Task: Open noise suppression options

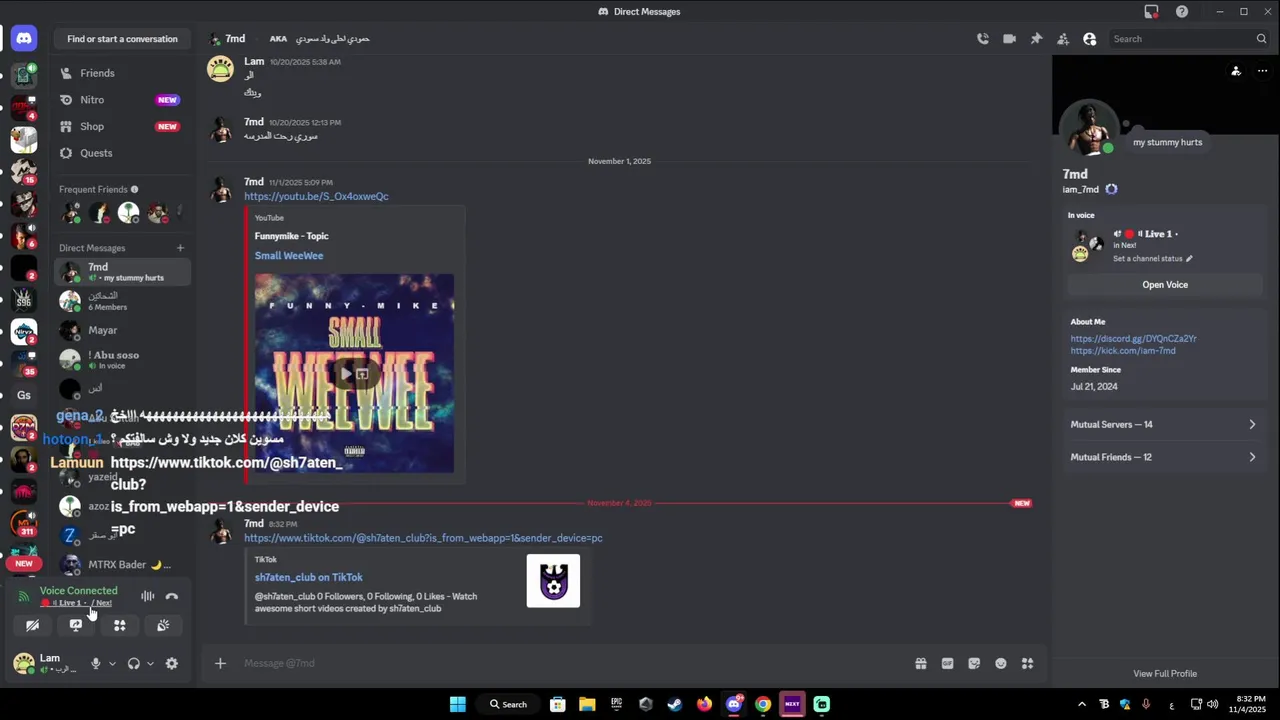Action: [148, 596]
